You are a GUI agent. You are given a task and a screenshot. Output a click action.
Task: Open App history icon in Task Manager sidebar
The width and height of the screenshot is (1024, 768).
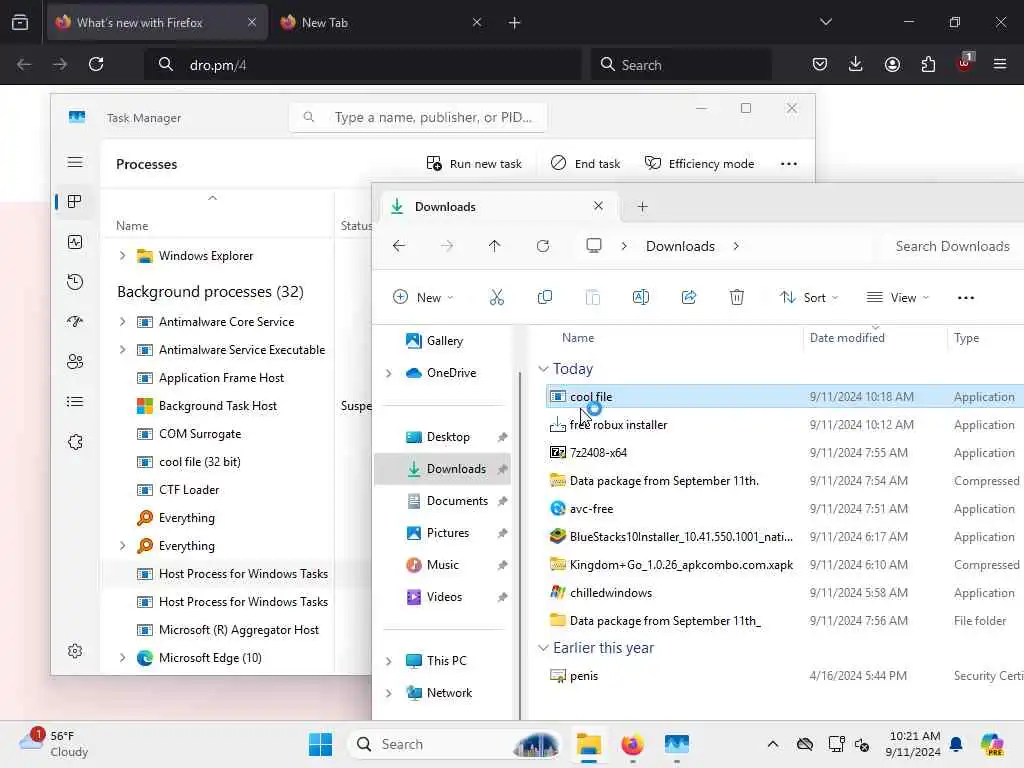(75, 282)
